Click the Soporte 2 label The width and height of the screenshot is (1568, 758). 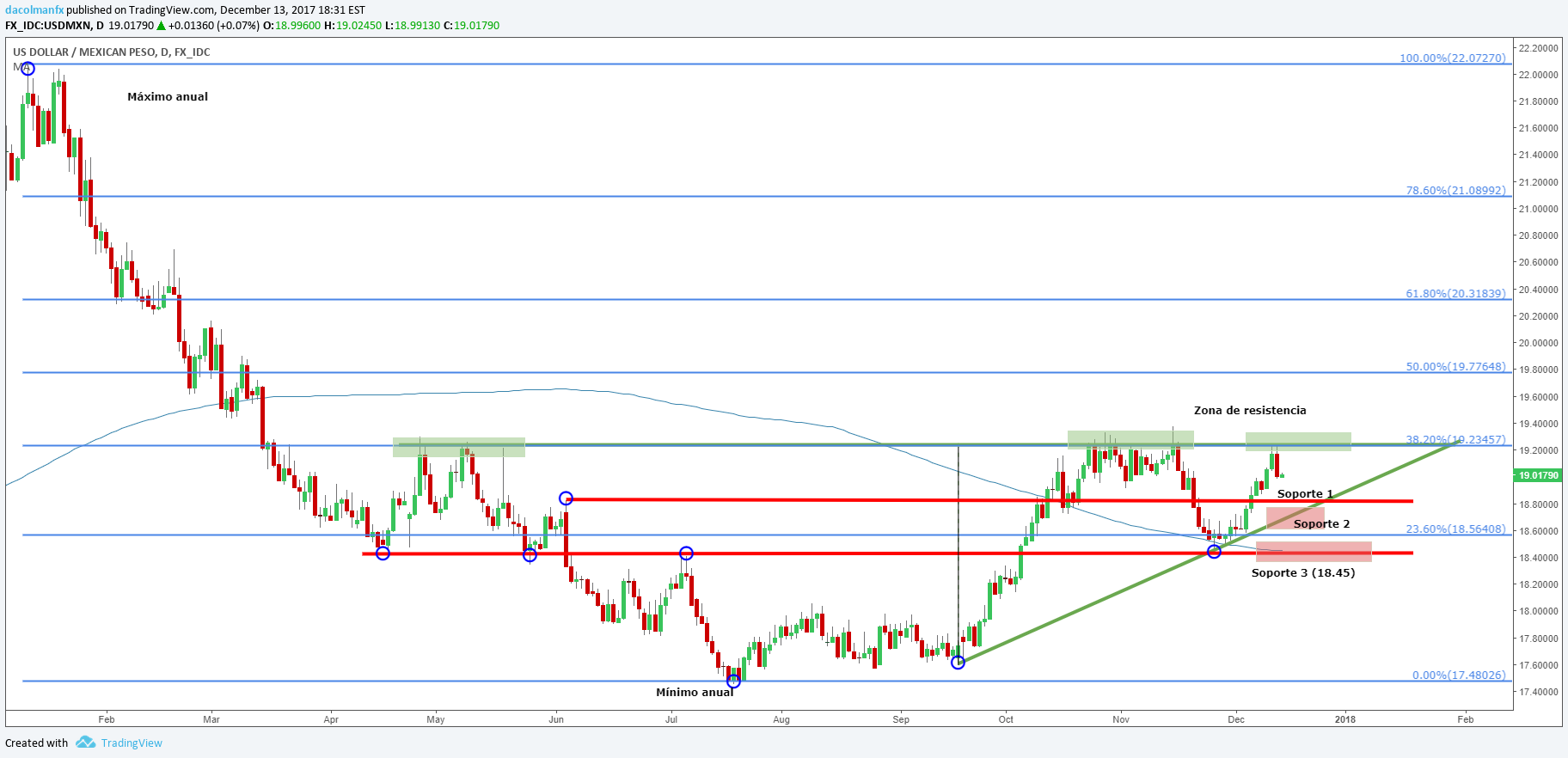click(1321, 524)
